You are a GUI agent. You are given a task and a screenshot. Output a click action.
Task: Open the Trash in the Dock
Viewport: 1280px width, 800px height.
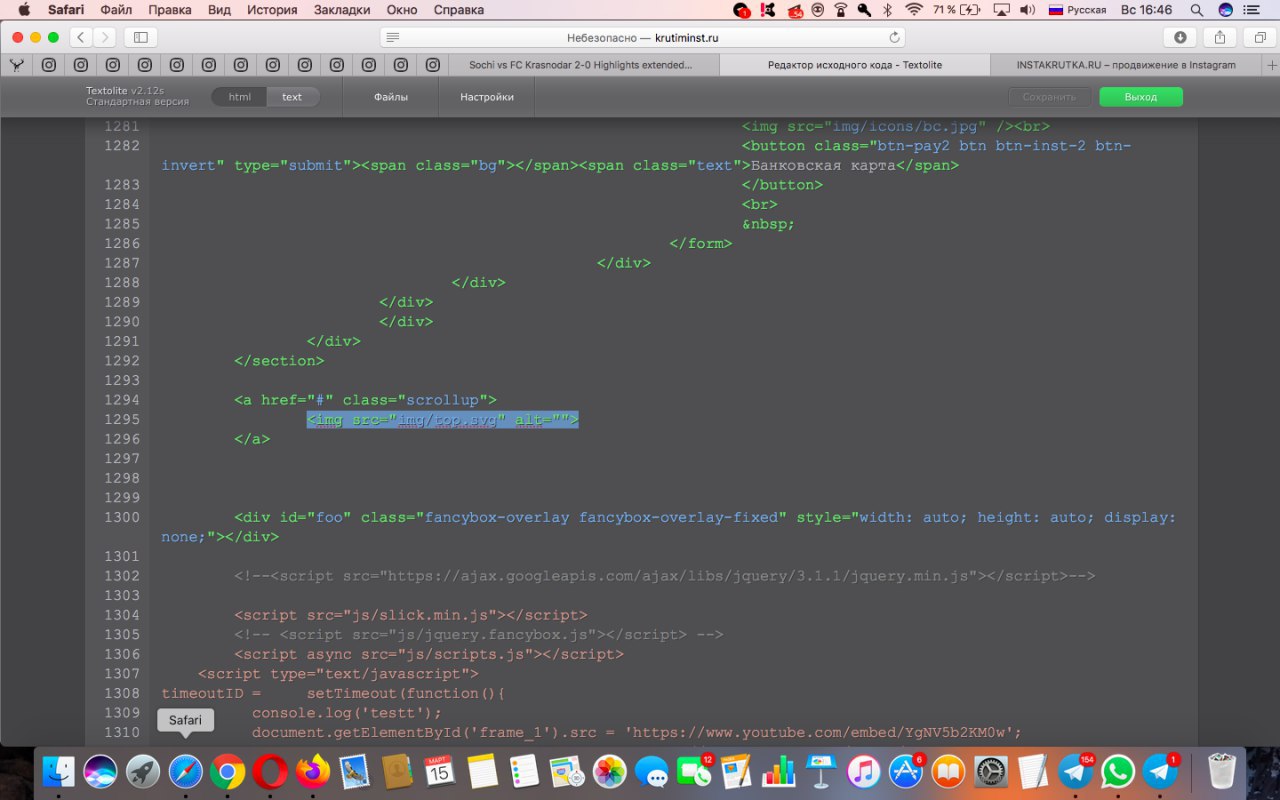tap(1222, 771)
